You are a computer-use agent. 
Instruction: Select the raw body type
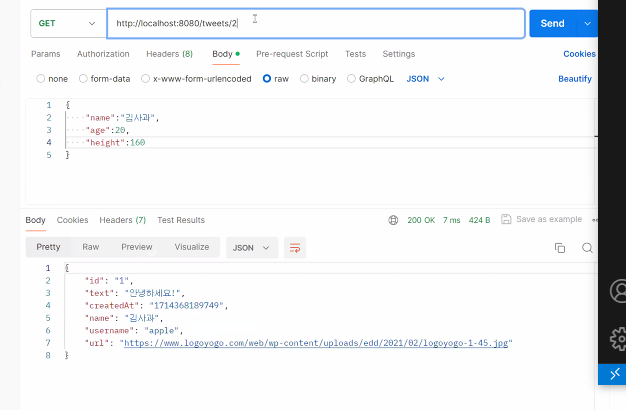(x=267, y=79)
